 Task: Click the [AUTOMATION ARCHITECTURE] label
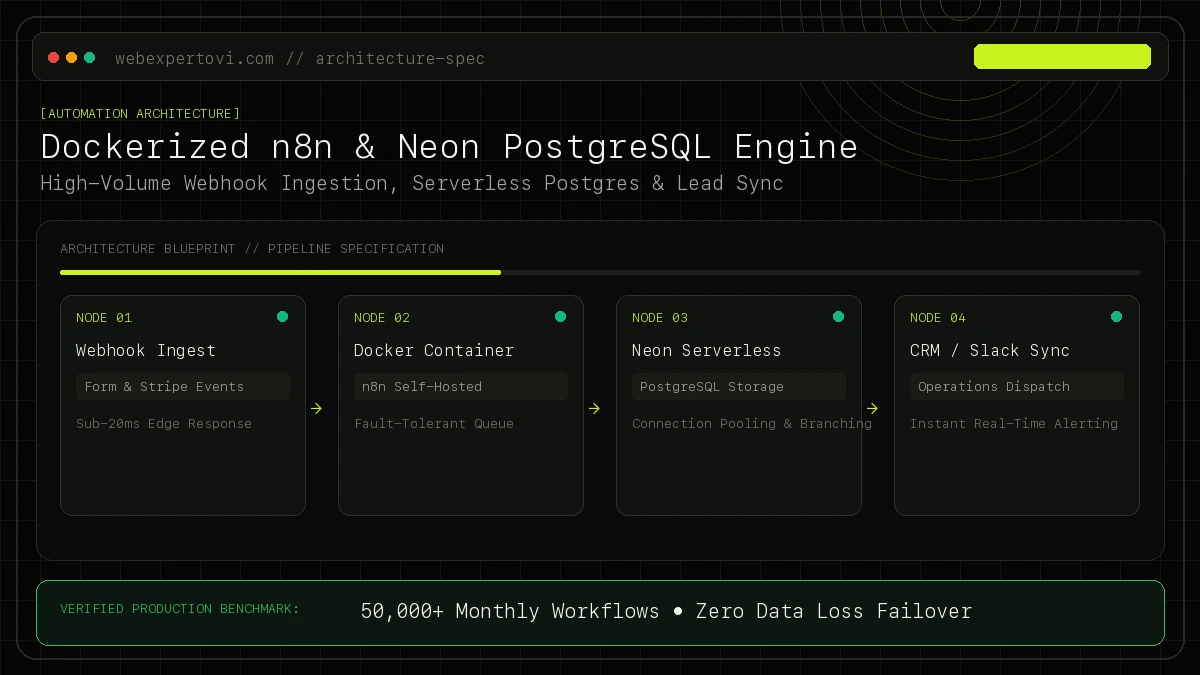pyautogui.click(x=140, y=114)
